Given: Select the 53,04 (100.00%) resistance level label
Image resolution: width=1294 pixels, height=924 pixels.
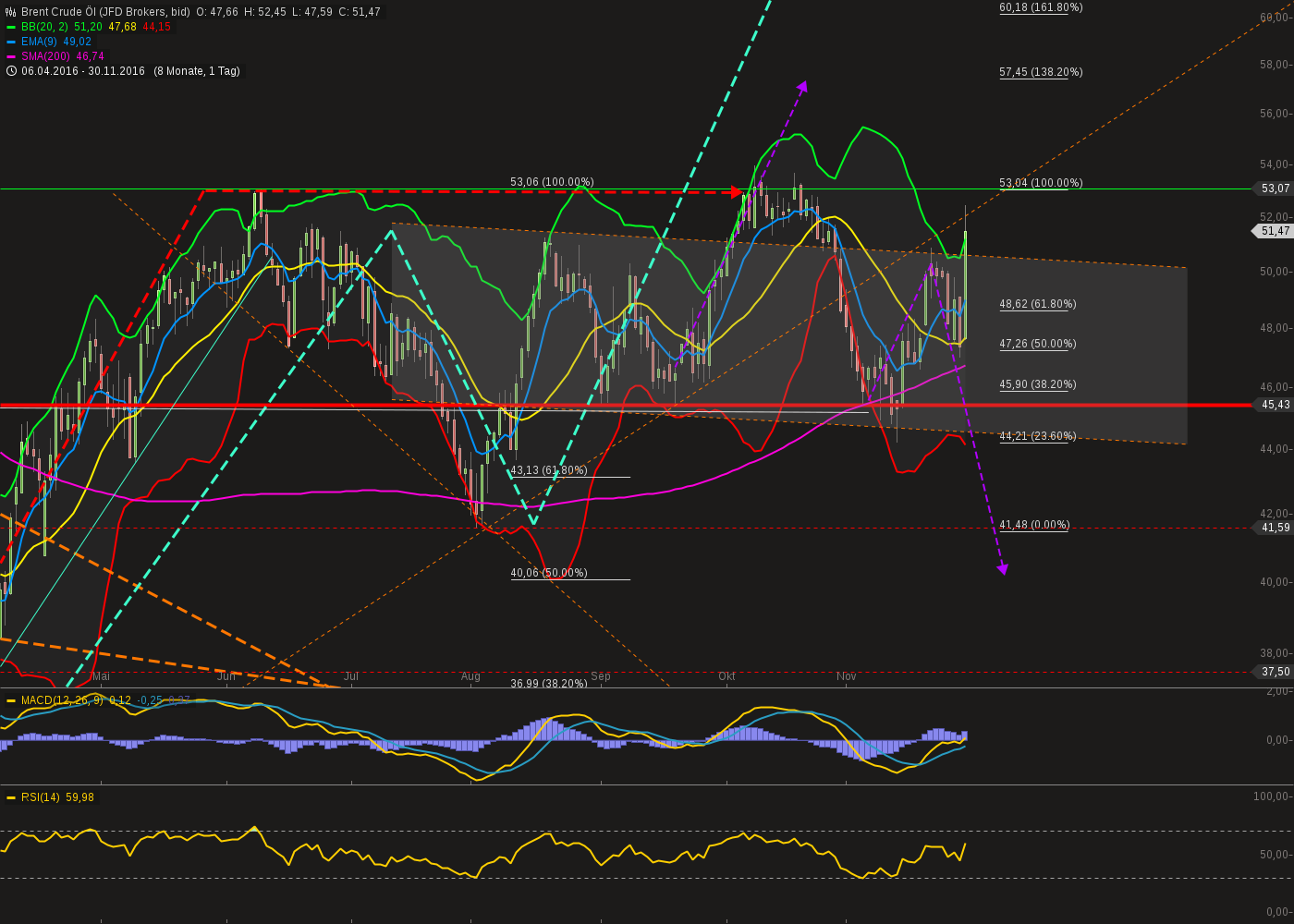Looking at the screenshot, I should coord(1040,184).
